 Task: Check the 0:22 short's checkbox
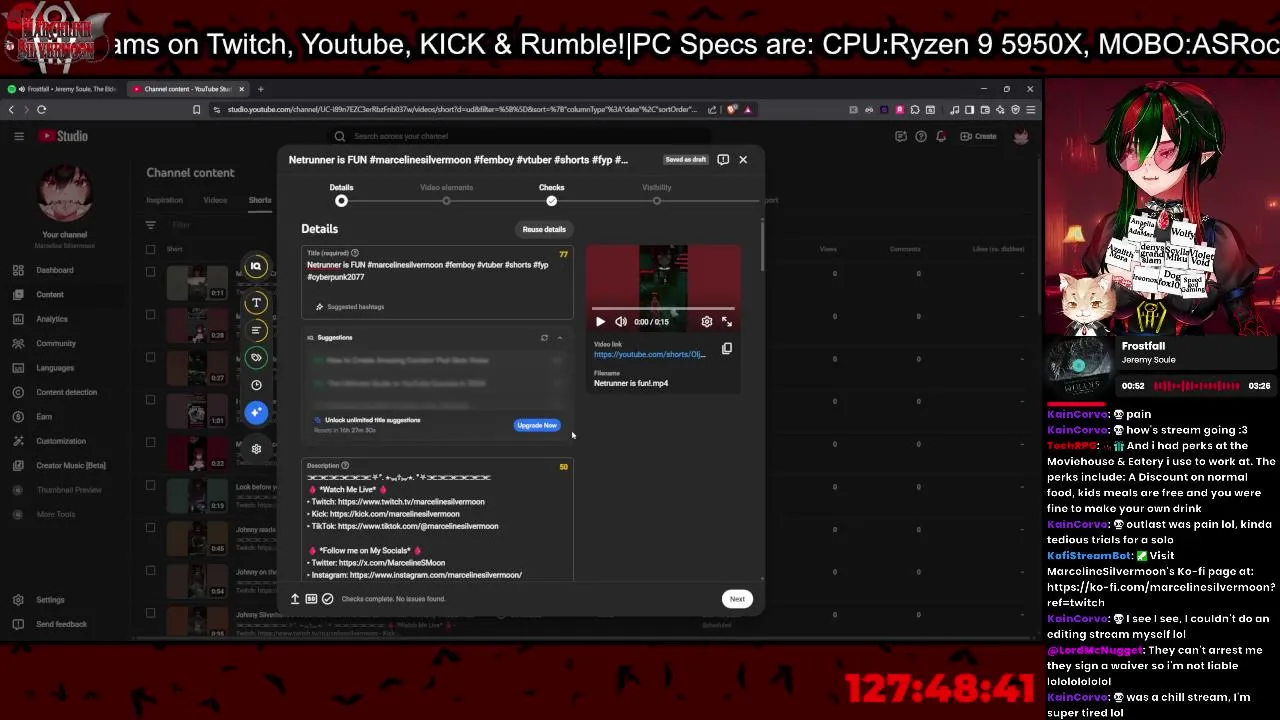[x=150, y=442]
